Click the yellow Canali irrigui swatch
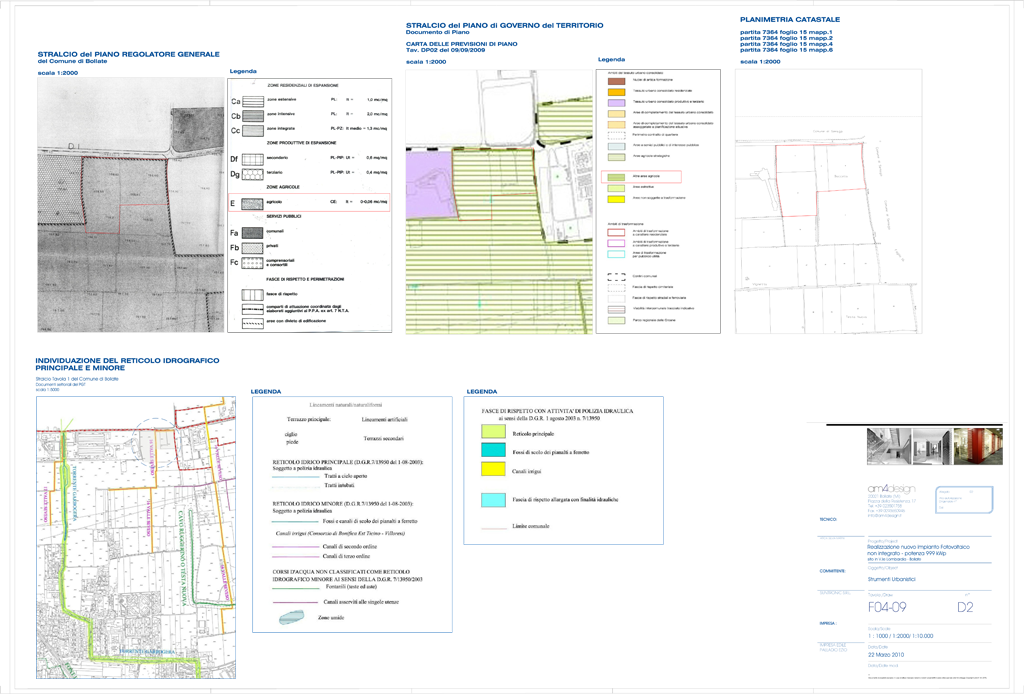This screenshot has height=694, width=1024. click(493, 468)
